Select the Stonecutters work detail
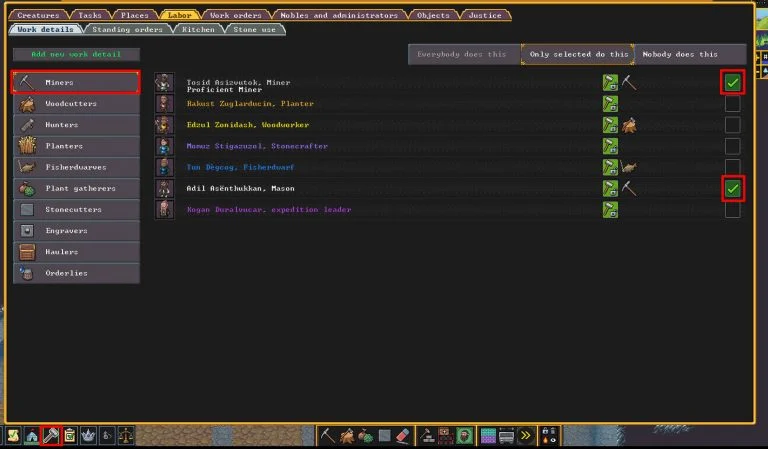The width and height of the screenshot is (768, 449). [x=76, y=210]
